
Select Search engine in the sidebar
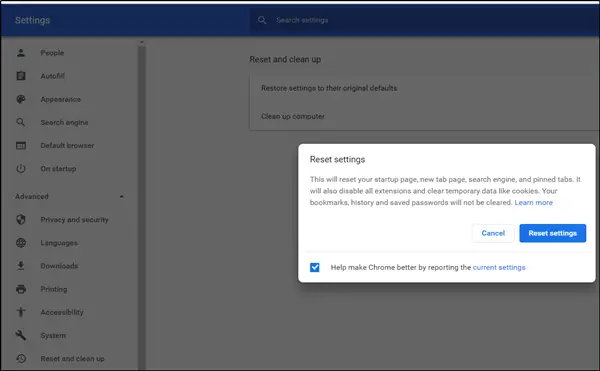pos(64,122)
